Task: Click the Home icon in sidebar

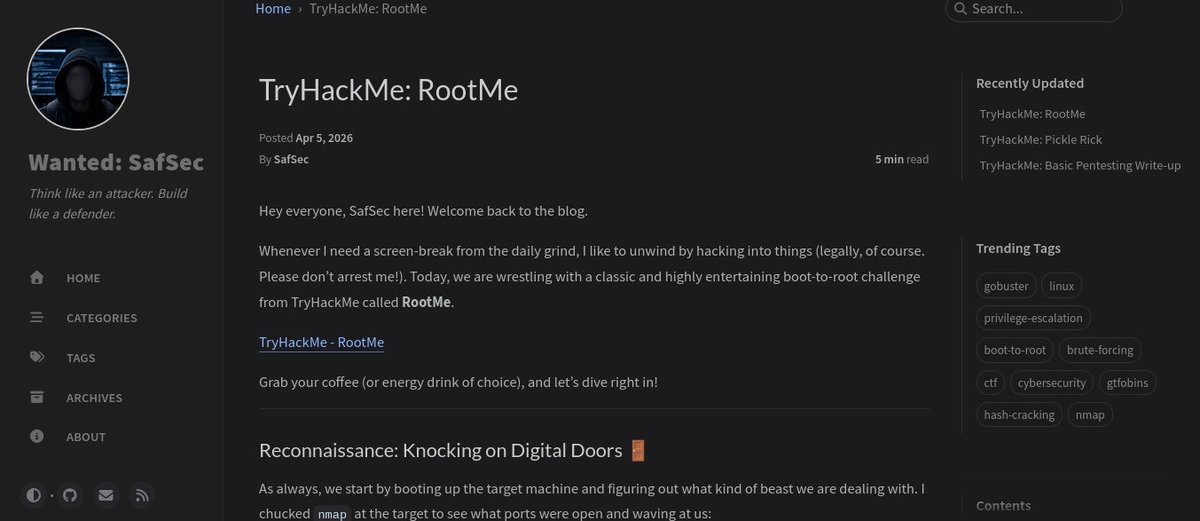Action: pyautogui.click(x=37, y=278)
